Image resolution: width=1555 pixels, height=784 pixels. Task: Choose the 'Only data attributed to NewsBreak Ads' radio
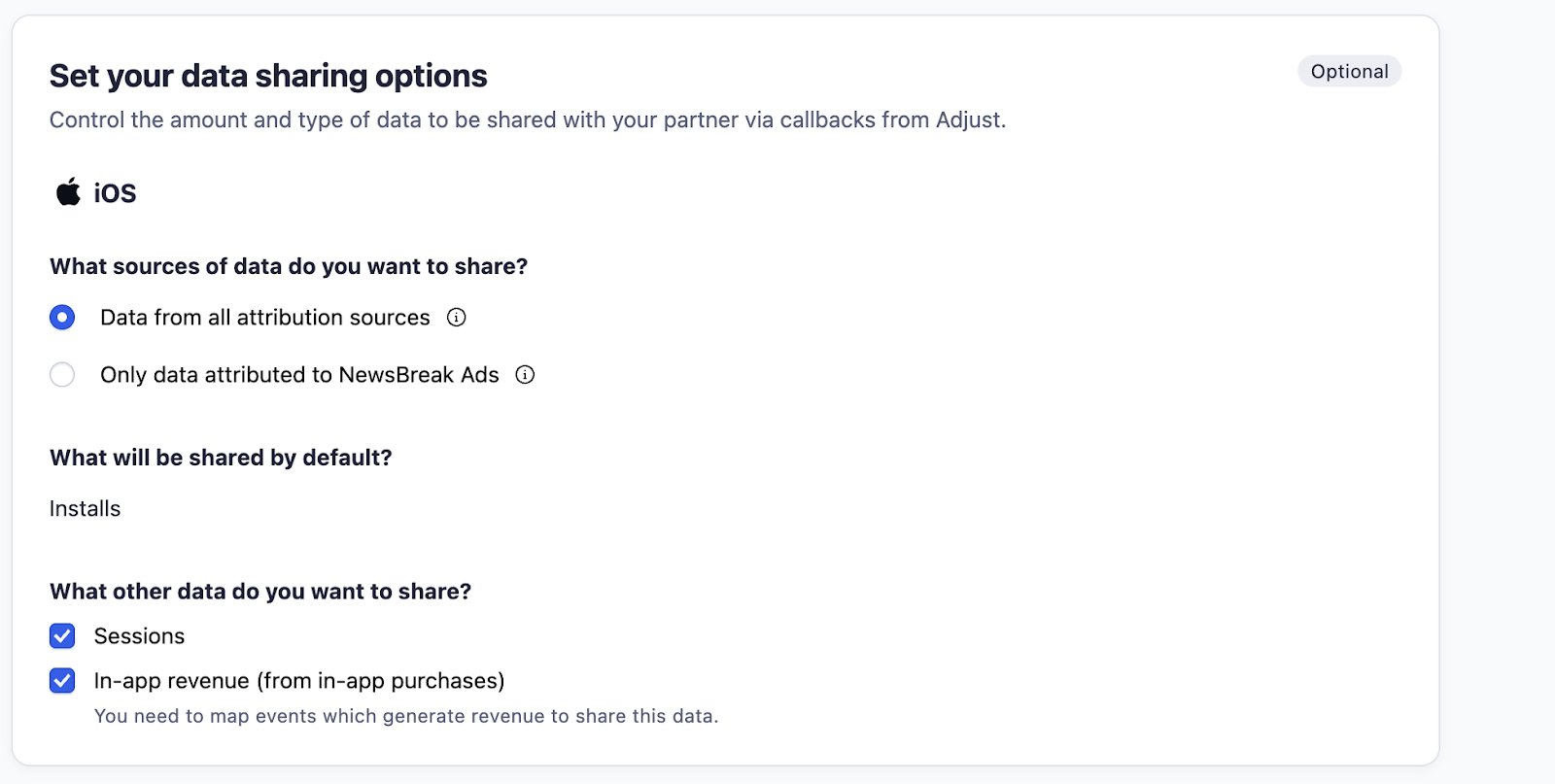click(x=62, y=375)
